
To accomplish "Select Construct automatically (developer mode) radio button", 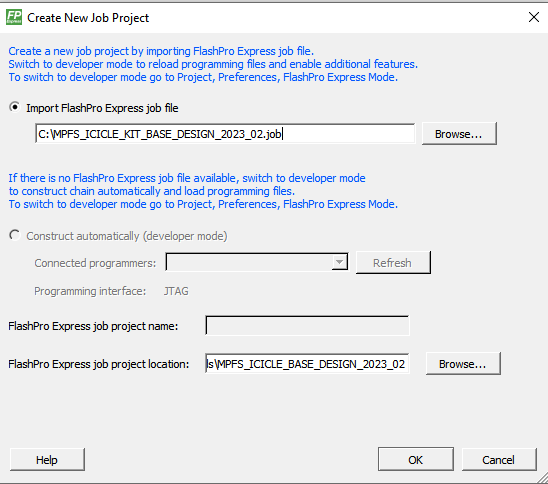I will (15, 236).
